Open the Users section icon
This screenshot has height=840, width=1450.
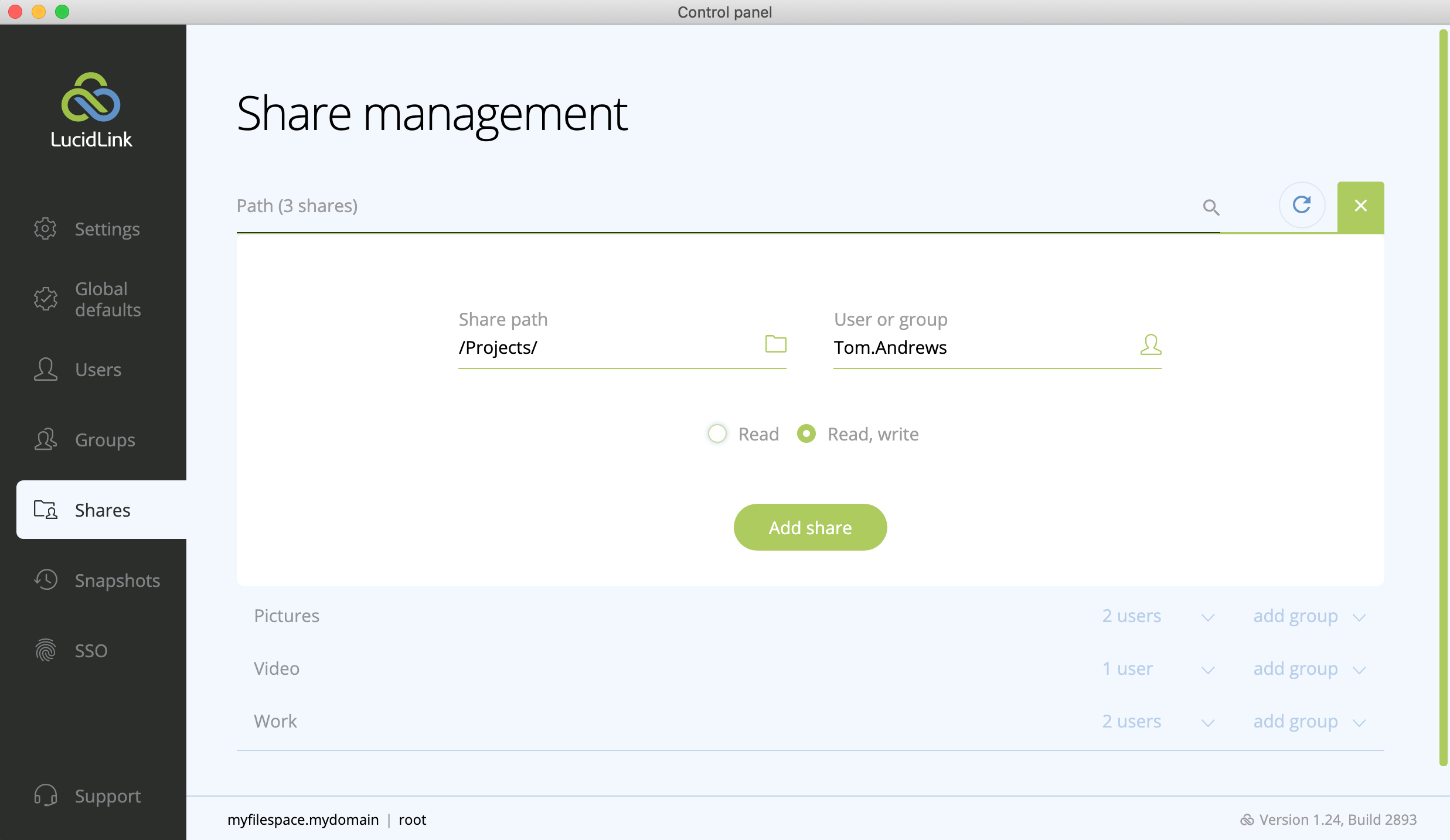coord(45,370)
